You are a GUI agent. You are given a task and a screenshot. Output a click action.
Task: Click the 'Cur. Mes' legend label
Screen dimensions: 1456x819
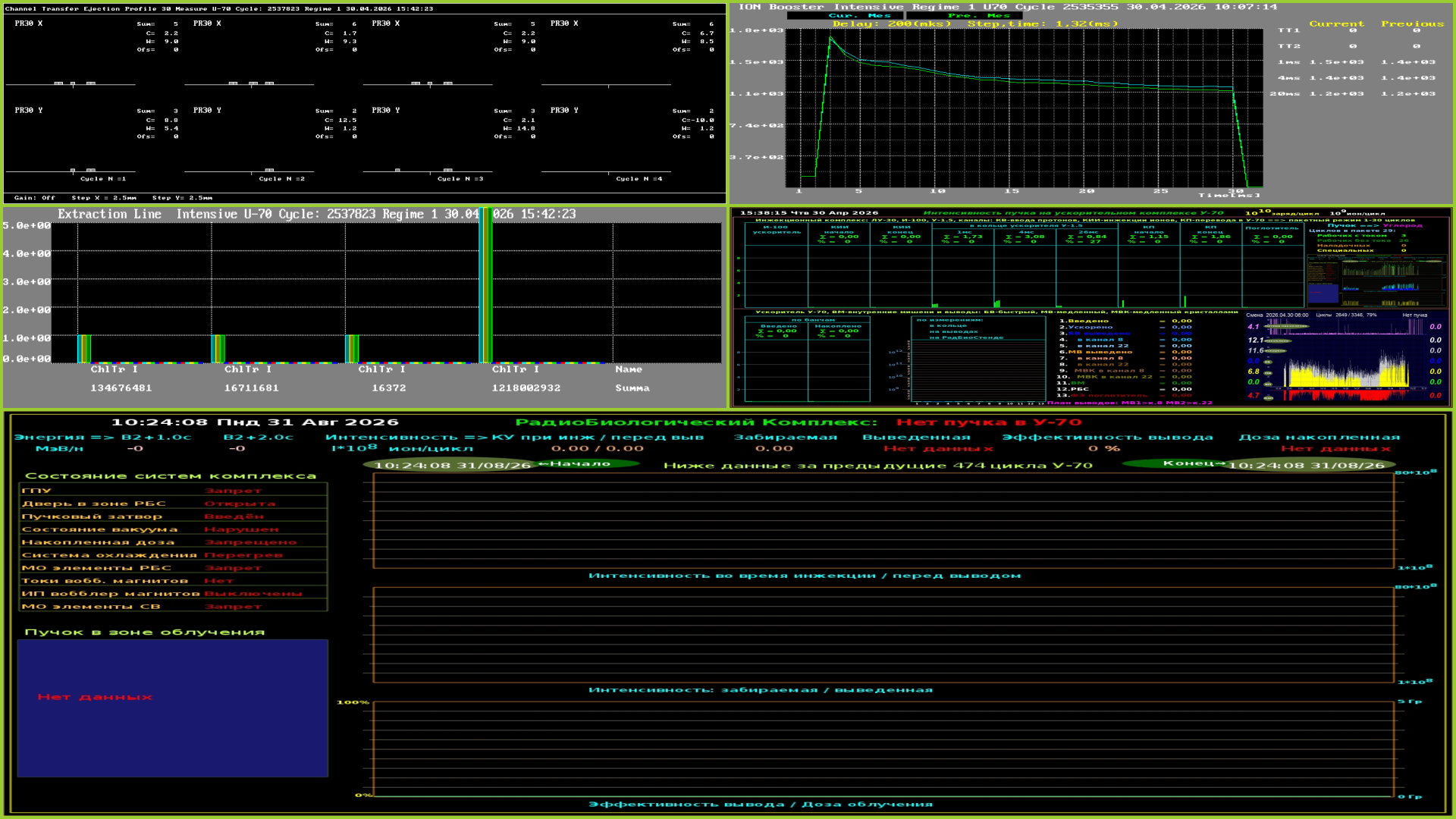[859, 16]
